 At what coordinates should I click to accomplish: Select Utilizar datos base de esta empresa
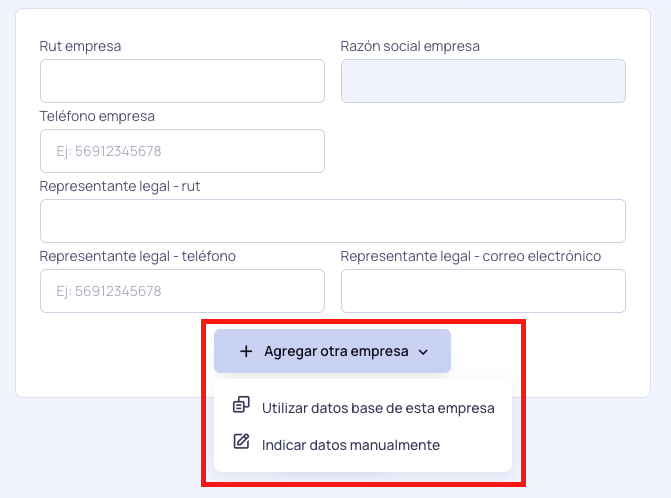point(363,408)
